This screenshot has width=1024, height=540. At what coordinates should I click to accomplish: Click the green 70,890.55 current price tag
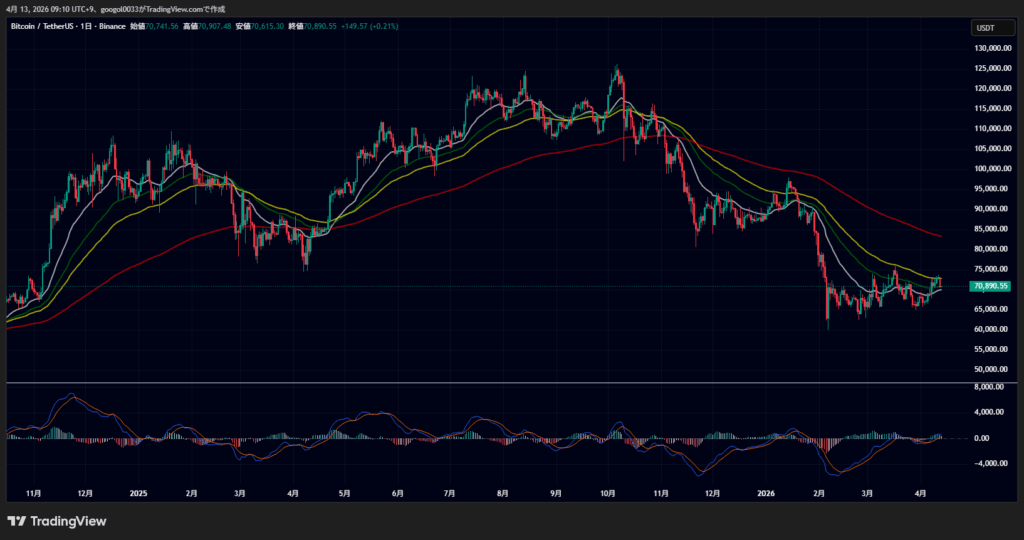pyautogui.click(x=990, y=286)
